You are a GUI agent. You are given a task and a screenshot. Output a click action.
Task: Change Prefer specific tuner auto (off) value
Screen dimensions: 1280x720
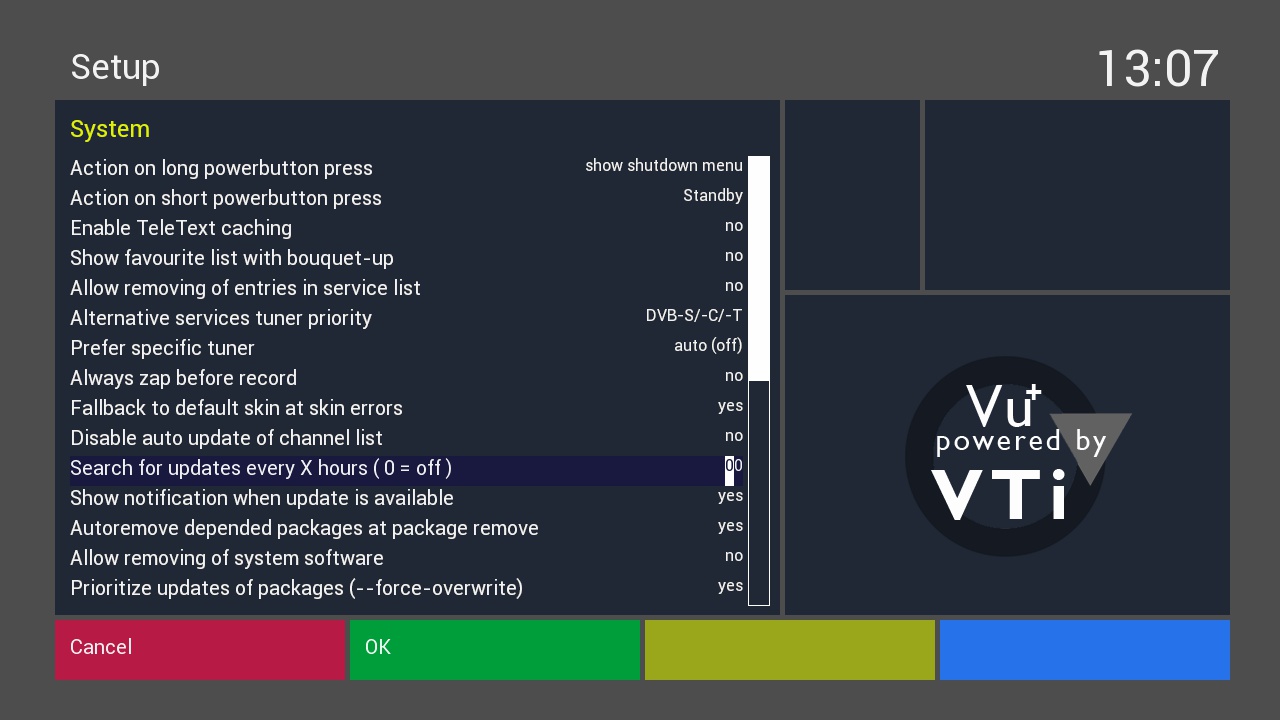(708, 346)
